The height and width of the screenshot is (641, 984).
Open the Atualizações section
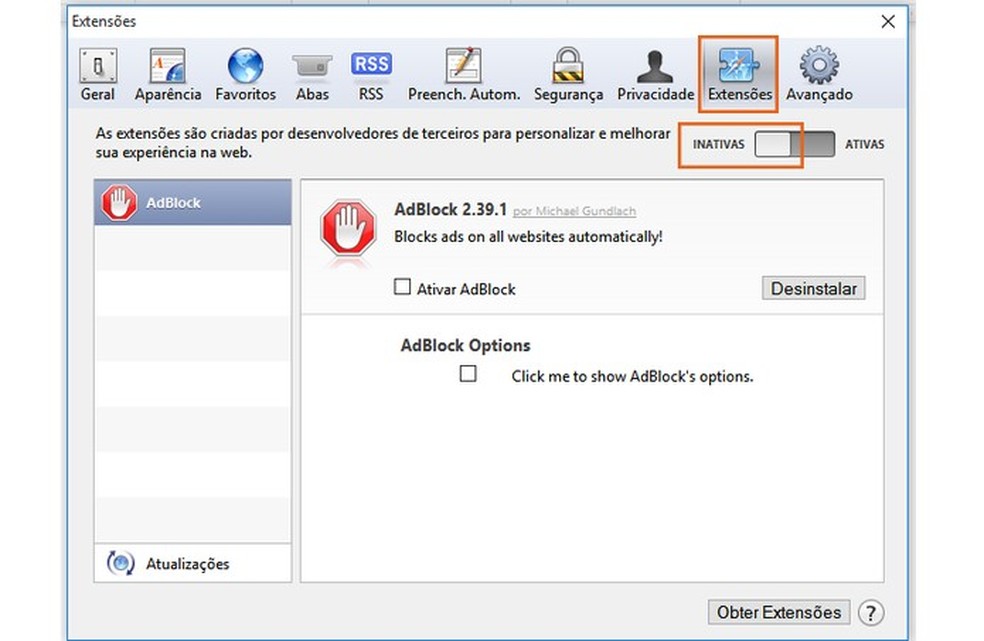(x=193, y=563)
